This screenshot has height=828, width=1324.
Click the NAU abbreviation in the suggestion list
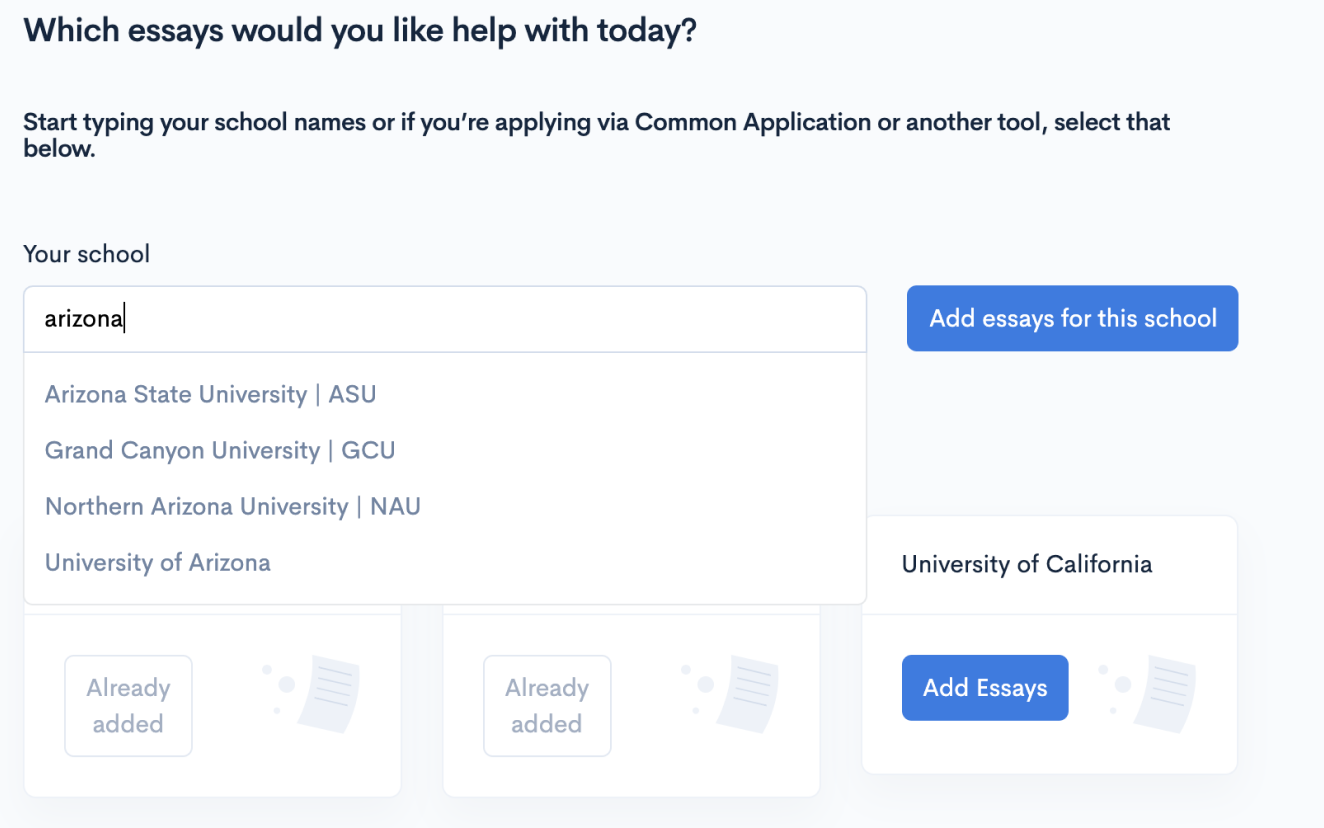[395, 506]
